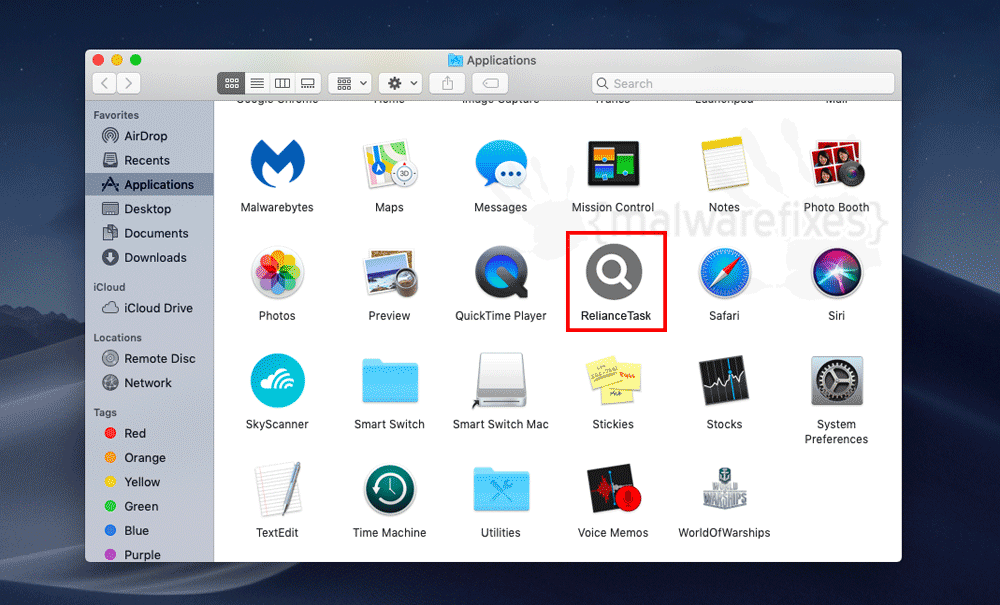The image size is (1000, 605).
Task: Filter by the Yellow tag
Action: click(149, 482)
